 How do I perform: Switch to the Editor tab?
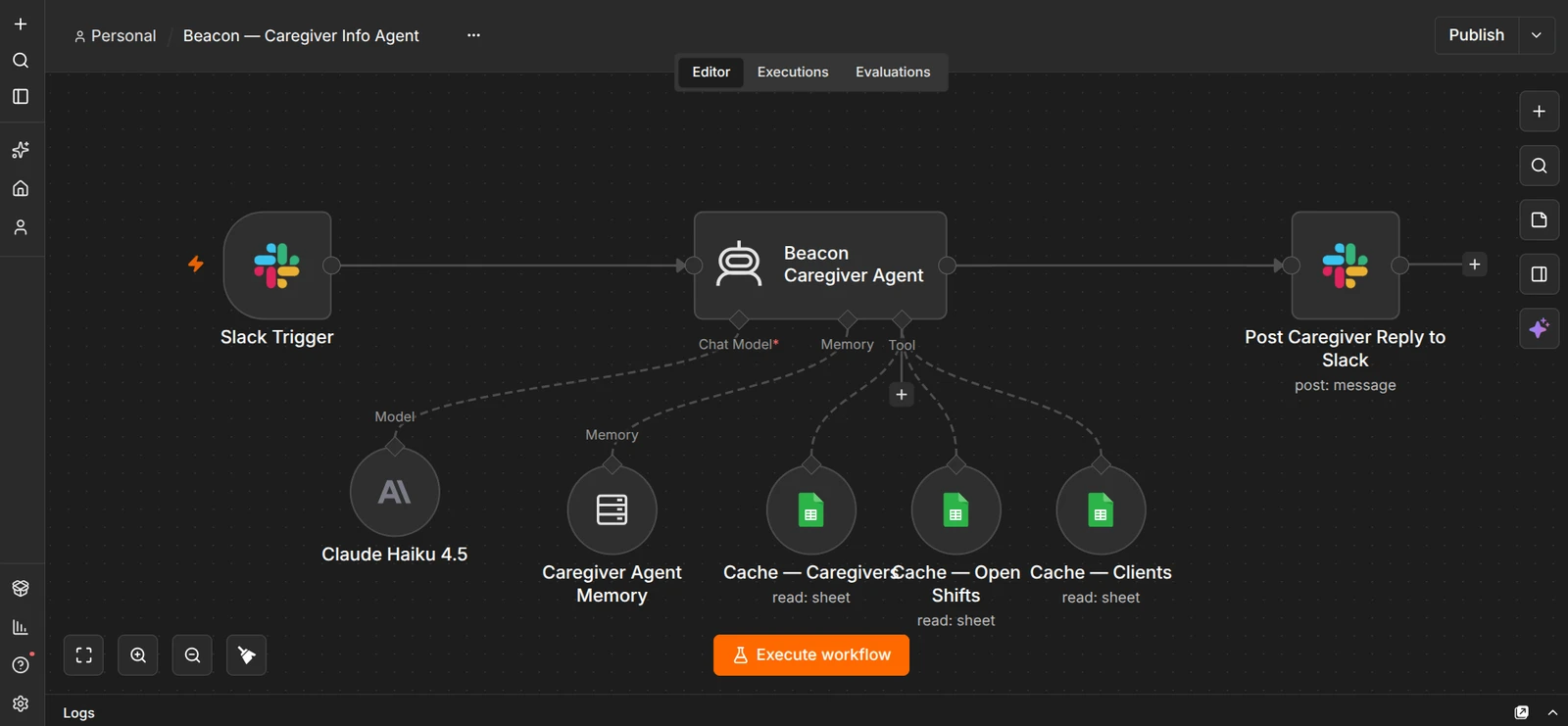(x=711, y=73)
